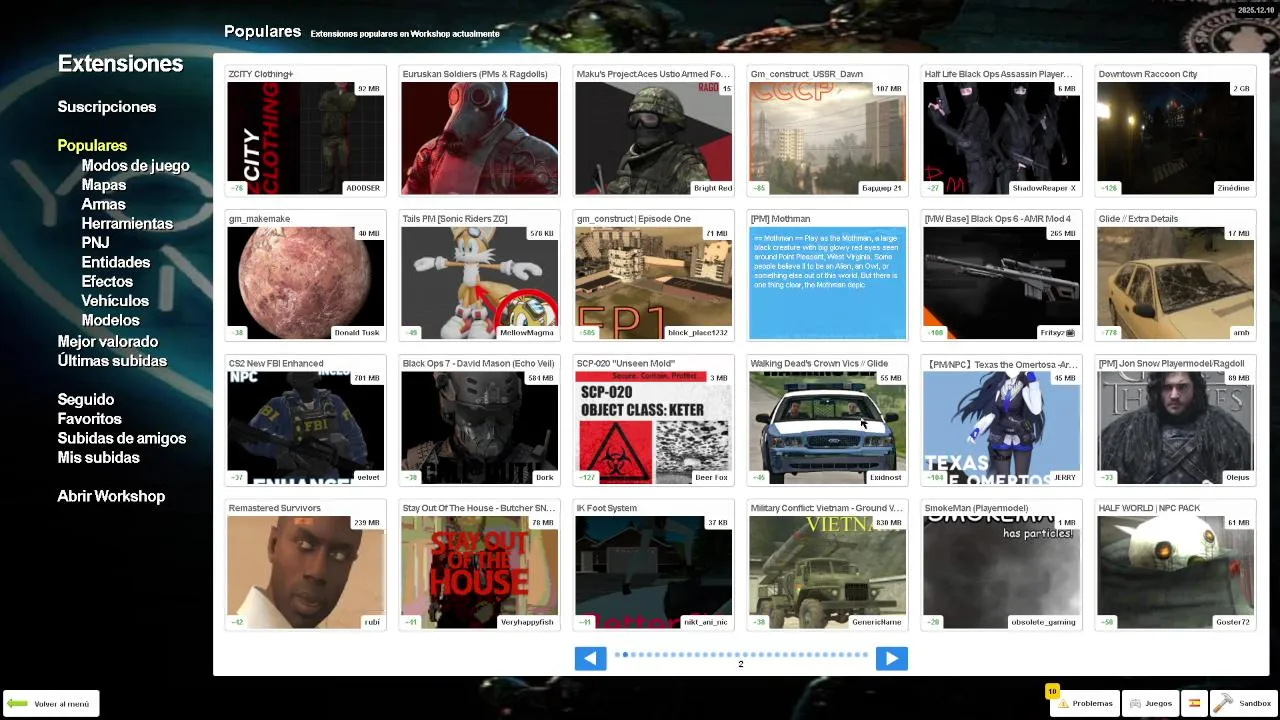Click the Abrir Workshop link
Viewport: 1280px width, 720px height.
click(111, 497)
